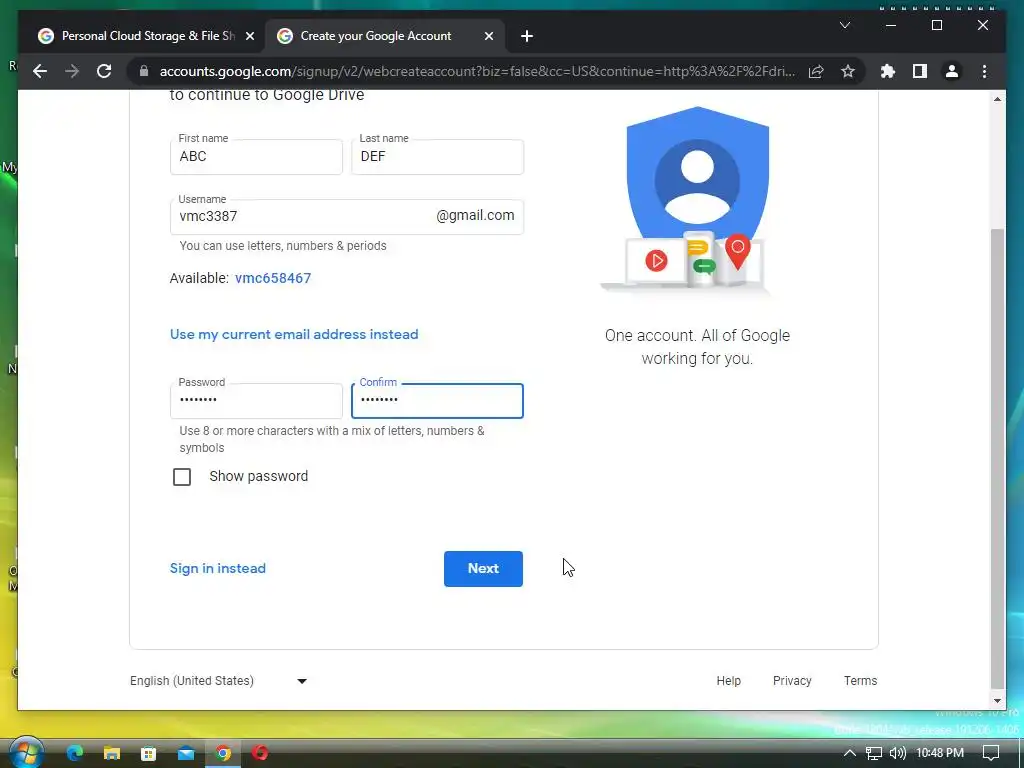Click the Last name field containing DEF
Screen dimensions: 1024x768
437,157
